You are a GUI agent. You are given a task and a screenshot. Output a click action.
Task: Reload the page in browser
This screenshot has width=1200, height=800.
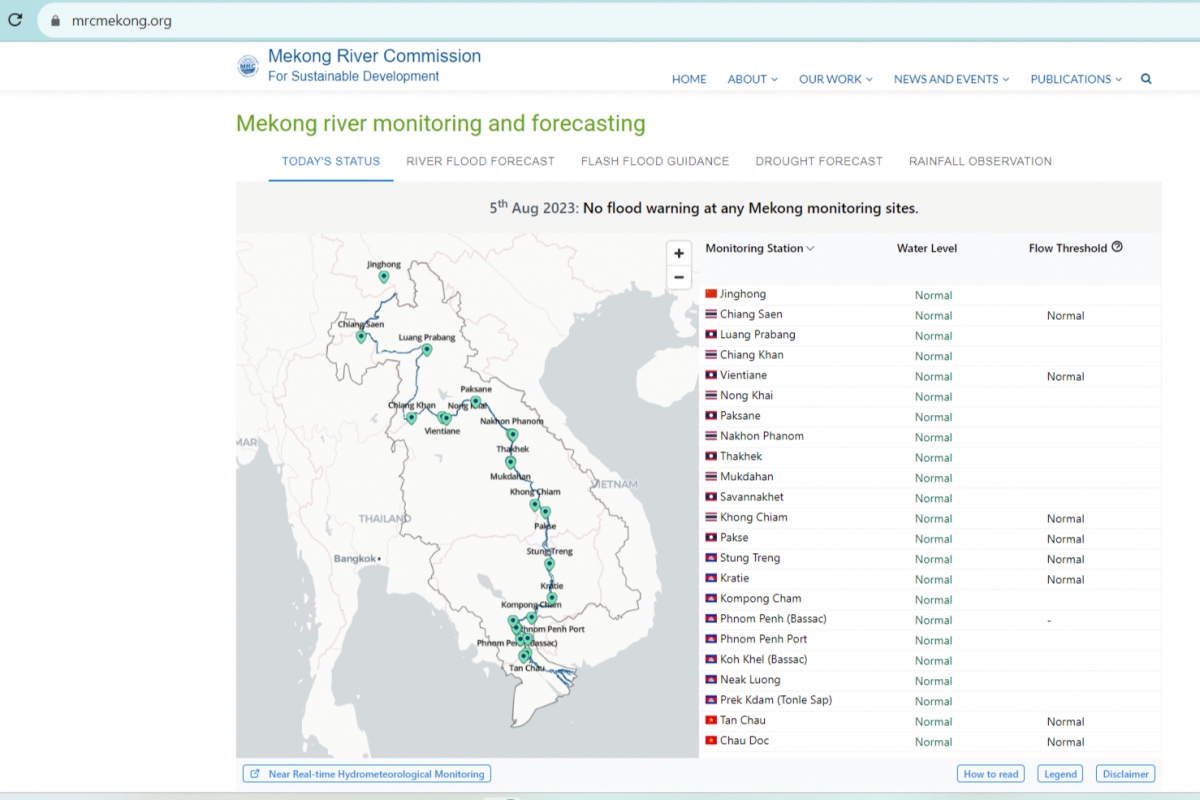[x=15, y=20]
